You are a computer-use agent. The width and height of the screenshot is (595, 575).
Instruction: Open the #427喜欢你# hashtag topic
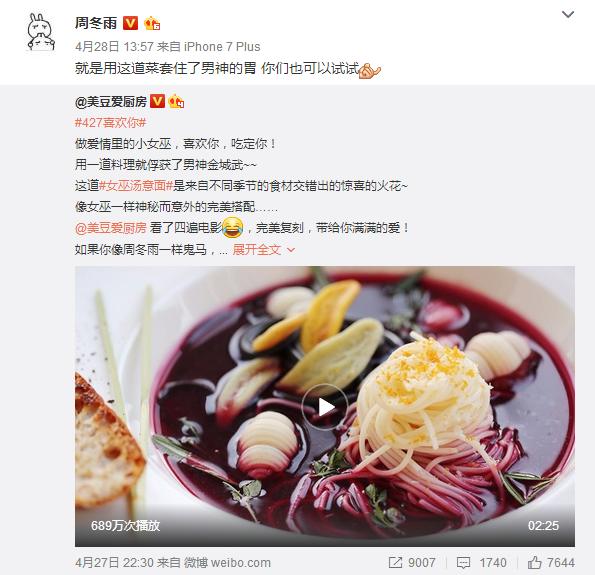point(110,123)
